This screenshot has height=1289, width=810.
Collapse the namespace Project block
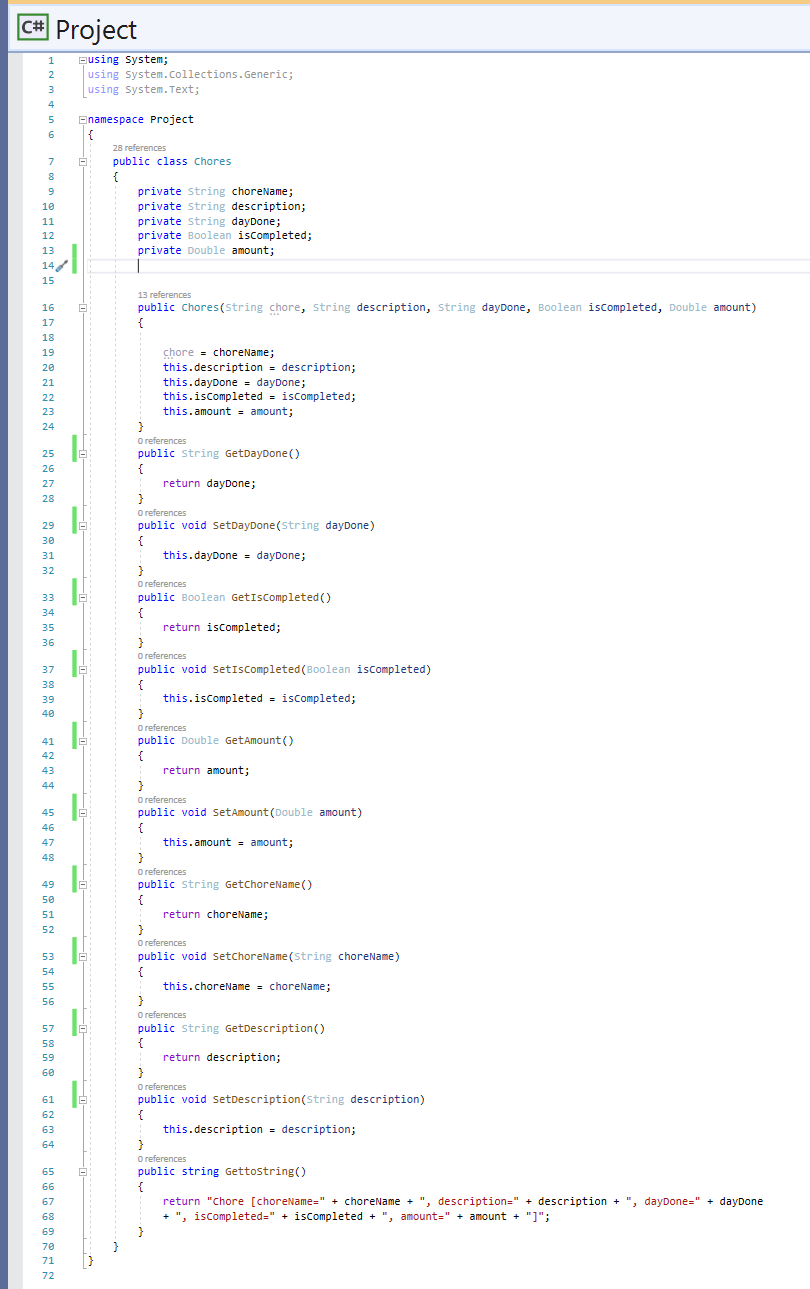pyautogui.click(x=82, y=119)
